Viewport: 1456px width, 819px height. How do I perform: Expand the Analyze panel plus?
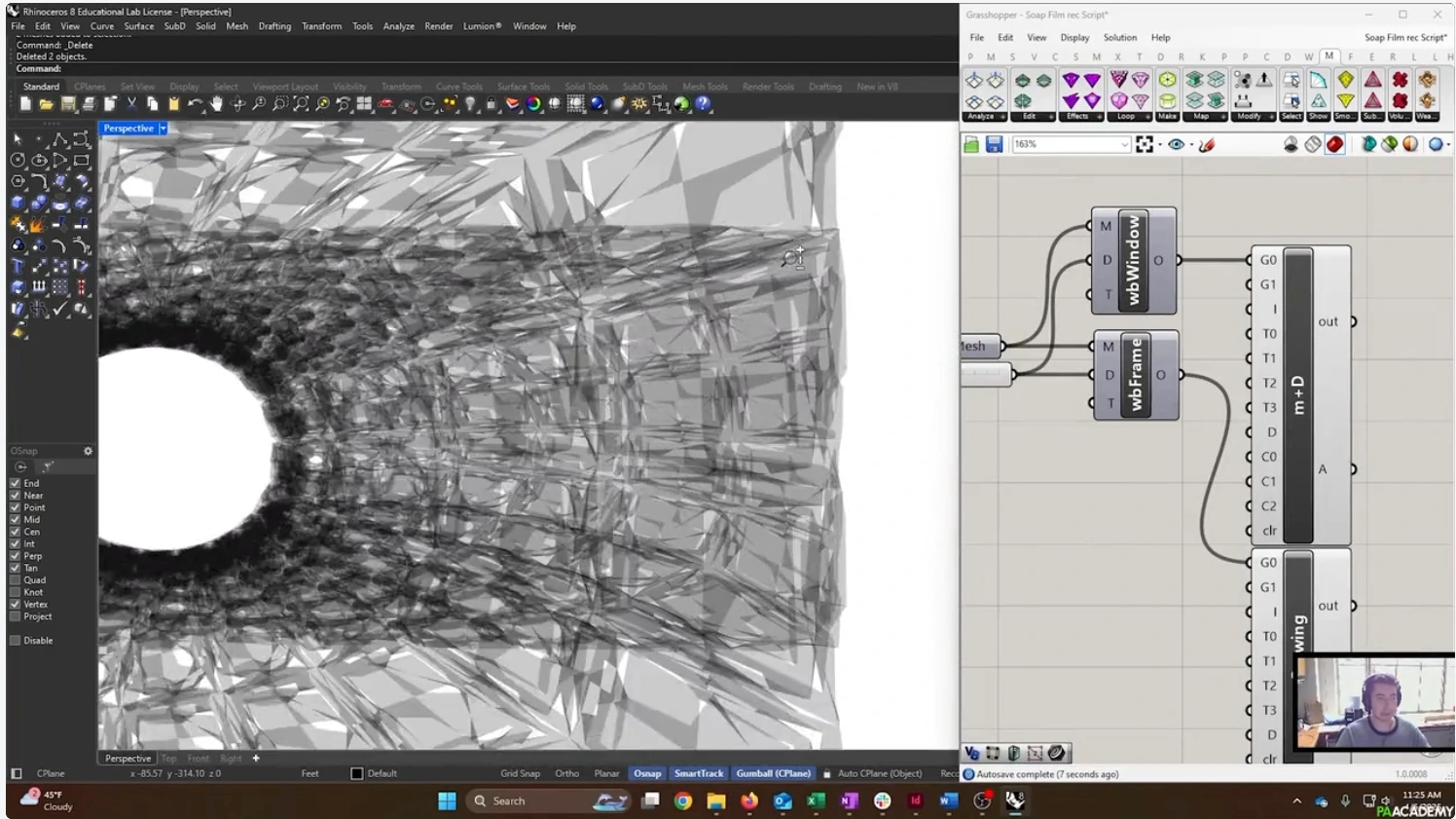click(1004, 117)
